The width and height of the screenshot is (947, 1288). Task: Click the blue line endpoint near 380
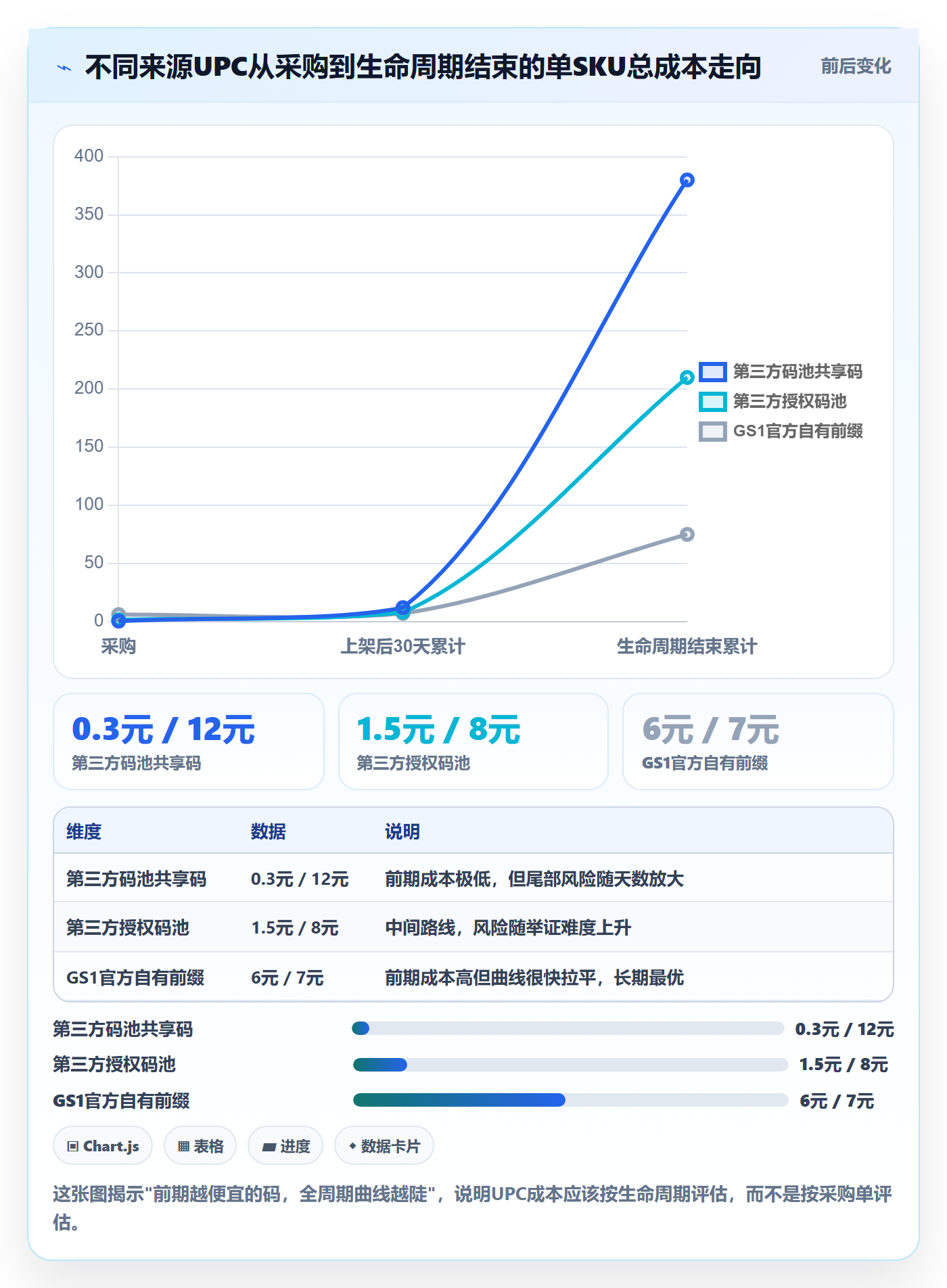tap(687, 180)
